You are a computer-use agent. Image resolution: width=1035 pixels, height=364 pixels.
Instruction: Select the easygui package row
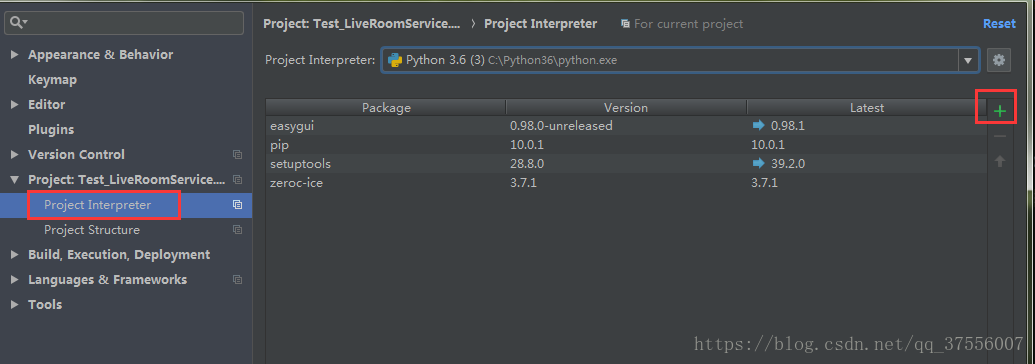[x=626, y=126]
